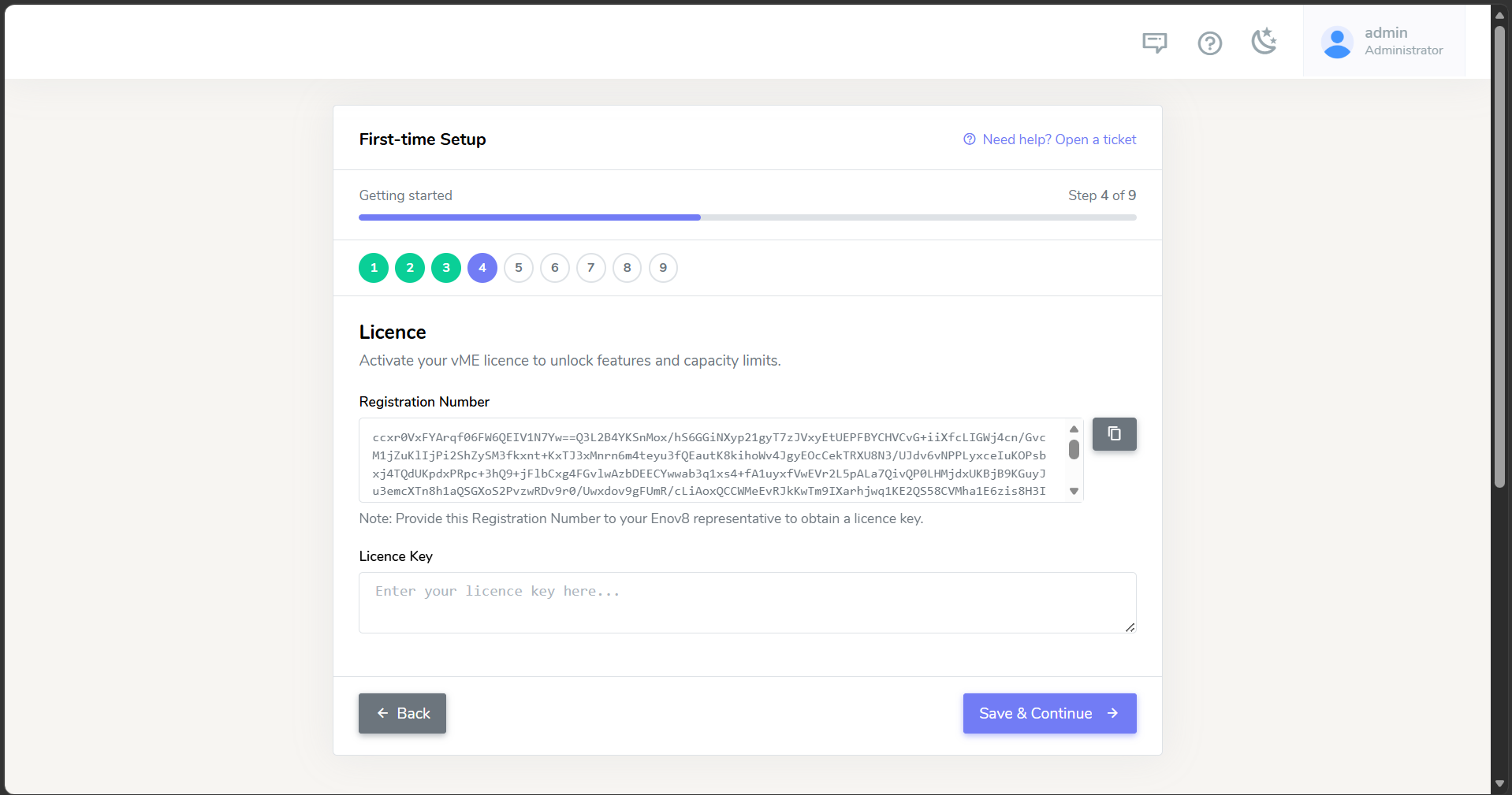Image resolution: width=1512 pixels, height=795 pixels.
Task: Click the page vertical scrollbar thumb
Action: 1499,256
